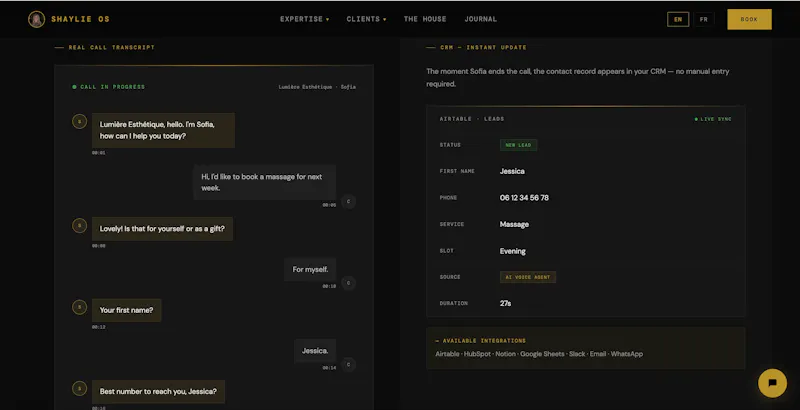Click the "book a massage for next week" bubble
The image size is (800, 410).
click(264, 182)
